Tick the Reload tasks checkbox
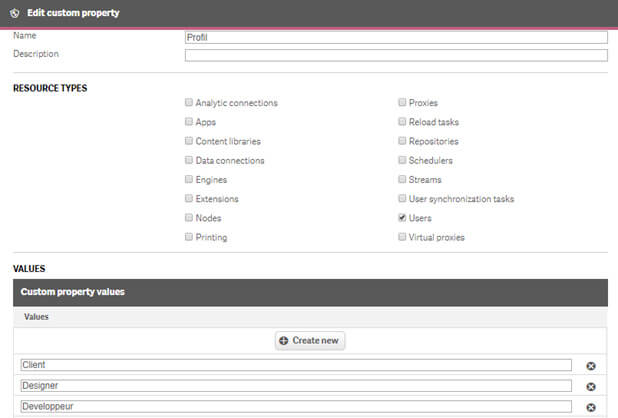 402,122
